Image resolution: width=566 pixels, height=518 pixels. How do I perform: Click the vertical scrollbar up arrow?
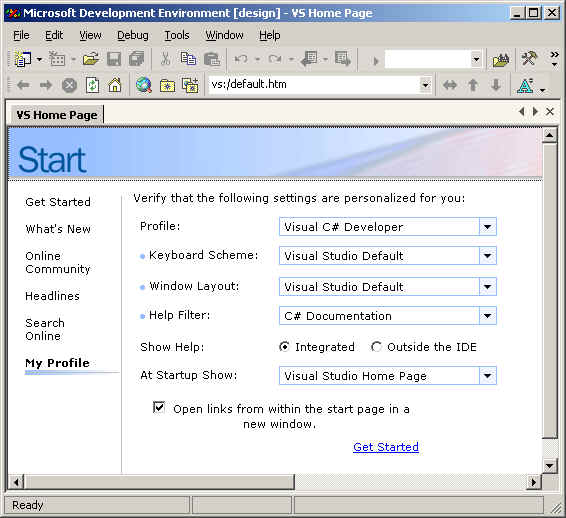click(549, 135)
